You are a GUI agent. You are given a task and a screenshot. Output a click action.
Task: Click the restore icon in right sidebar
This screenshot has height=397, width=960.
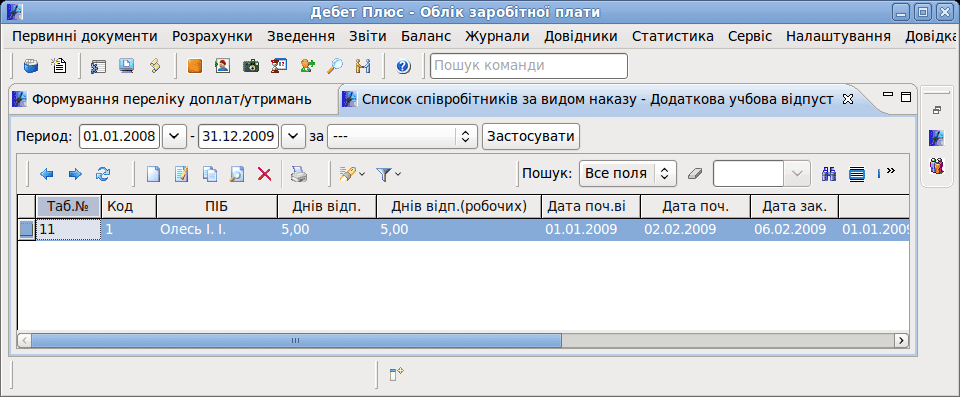(937, 110)
